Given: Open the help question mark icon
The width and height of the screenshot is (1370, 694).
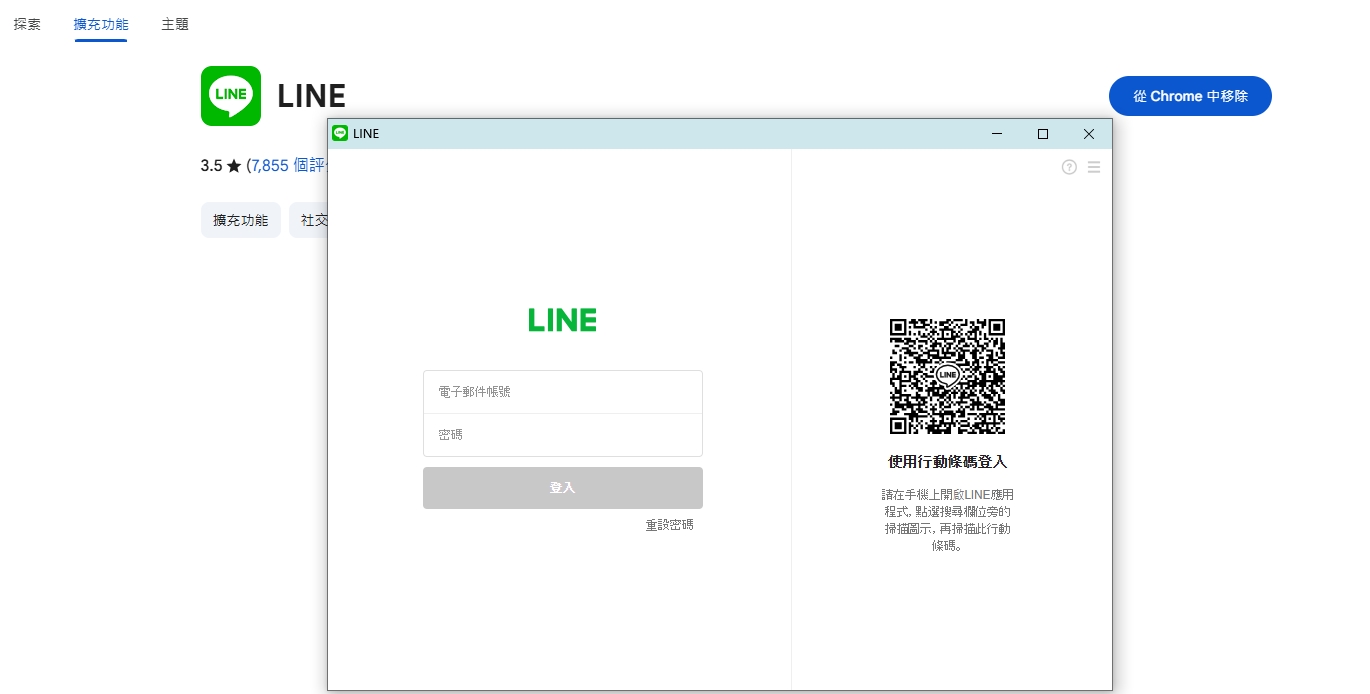Looking at the screenshot, I should click(x=1069, y=167).
